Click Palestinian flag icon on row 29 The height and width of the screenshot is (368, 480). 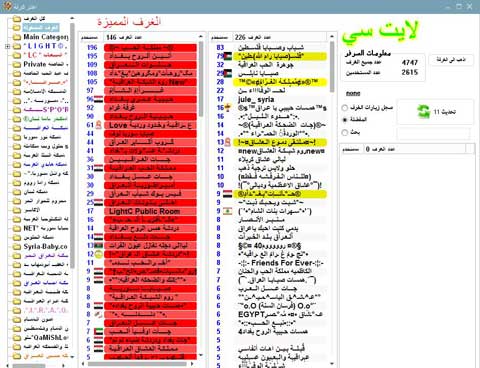(x=228, y=73)
